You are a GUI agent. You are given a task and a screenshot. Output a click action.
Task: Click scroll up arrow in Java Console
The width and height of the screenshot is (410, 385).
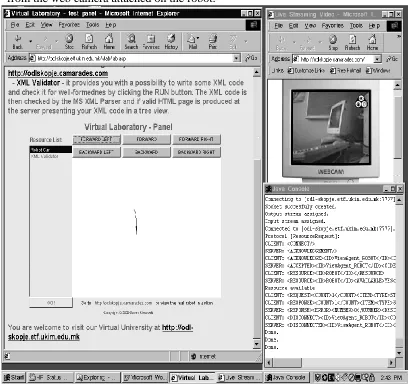(x=400, y=200)
